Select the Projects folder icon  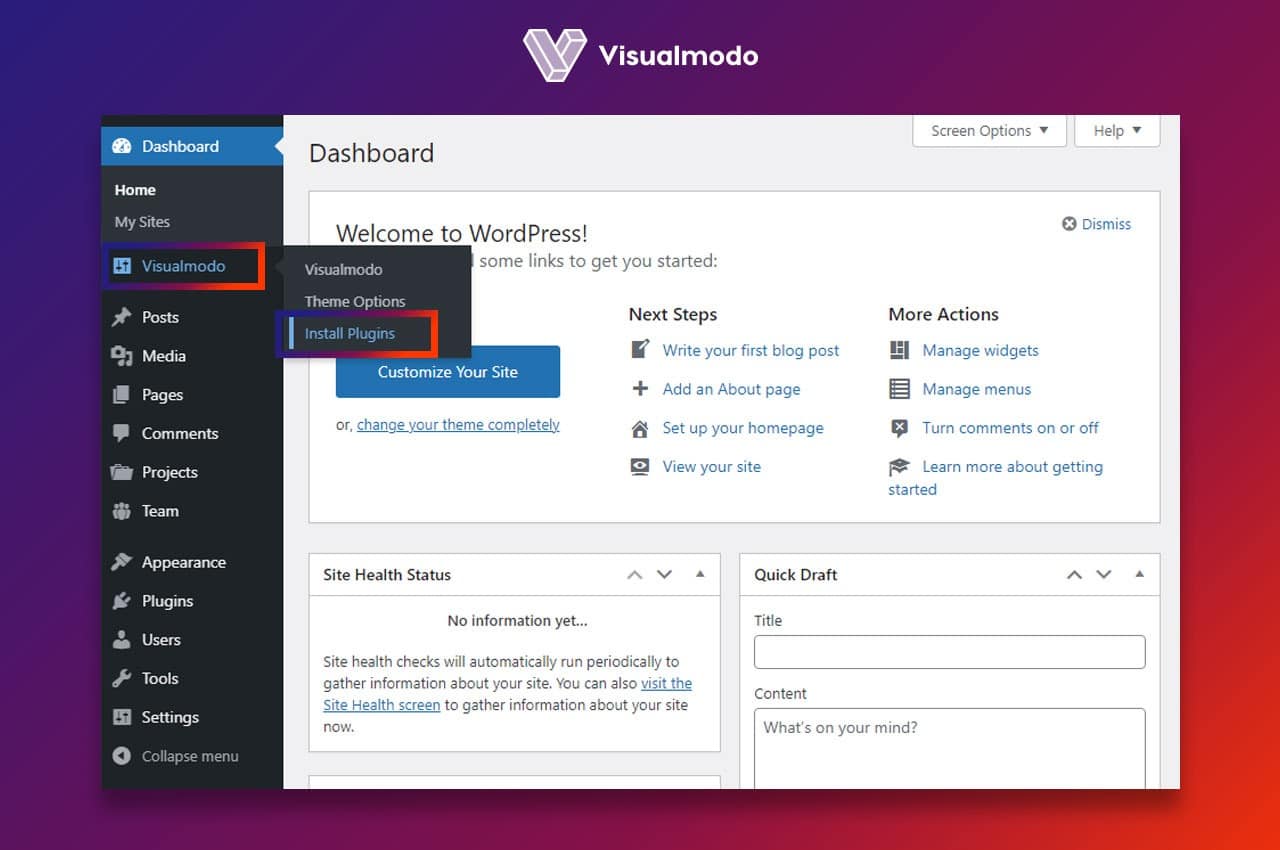pos(122,472)
